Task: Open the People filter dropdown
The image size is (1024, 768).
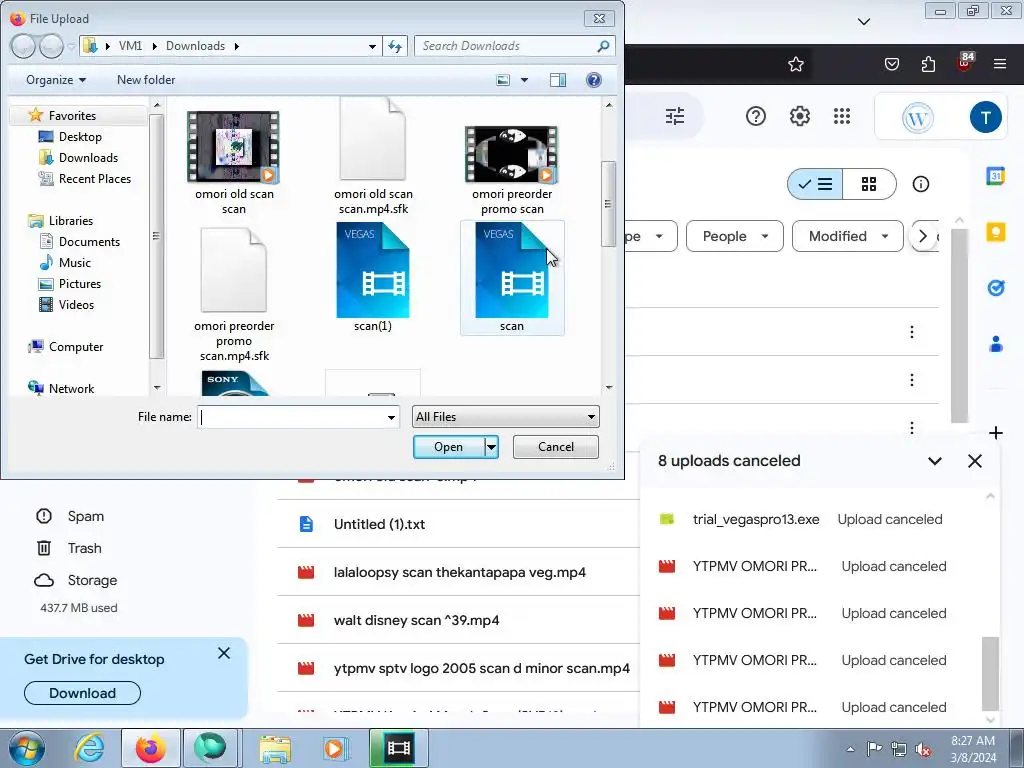Action: (735, 236)
